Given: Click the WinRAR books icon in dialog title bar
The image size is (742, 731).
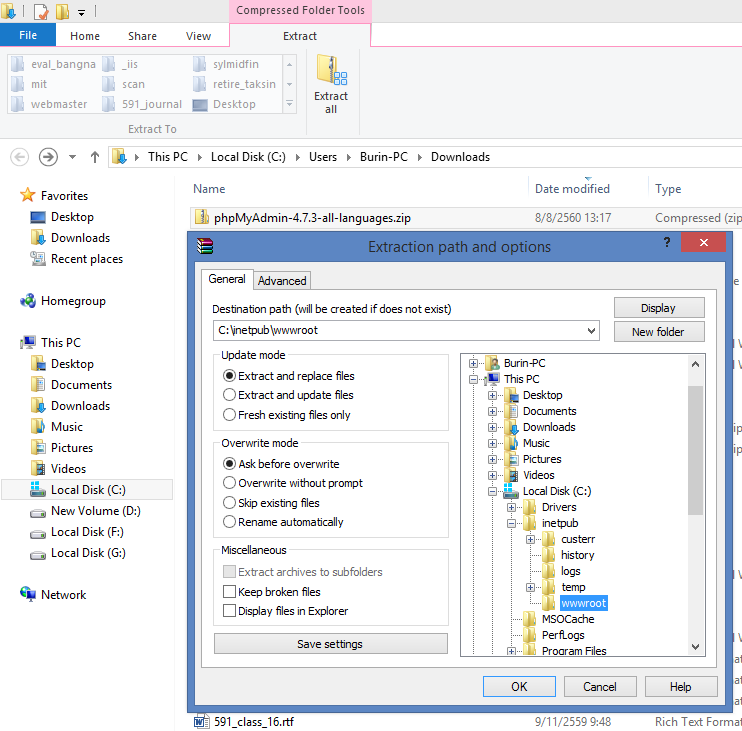Looking at the screenshot, I should coord(205,246).
